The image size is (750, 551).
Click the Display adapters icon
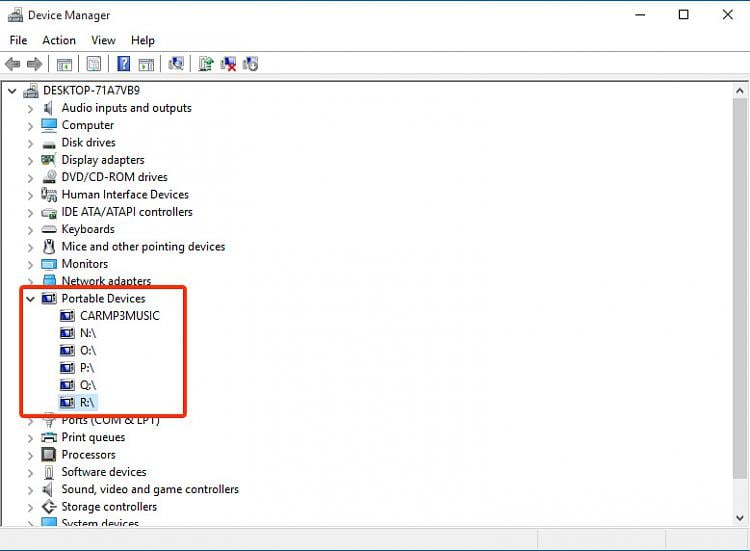pos(49,160)
